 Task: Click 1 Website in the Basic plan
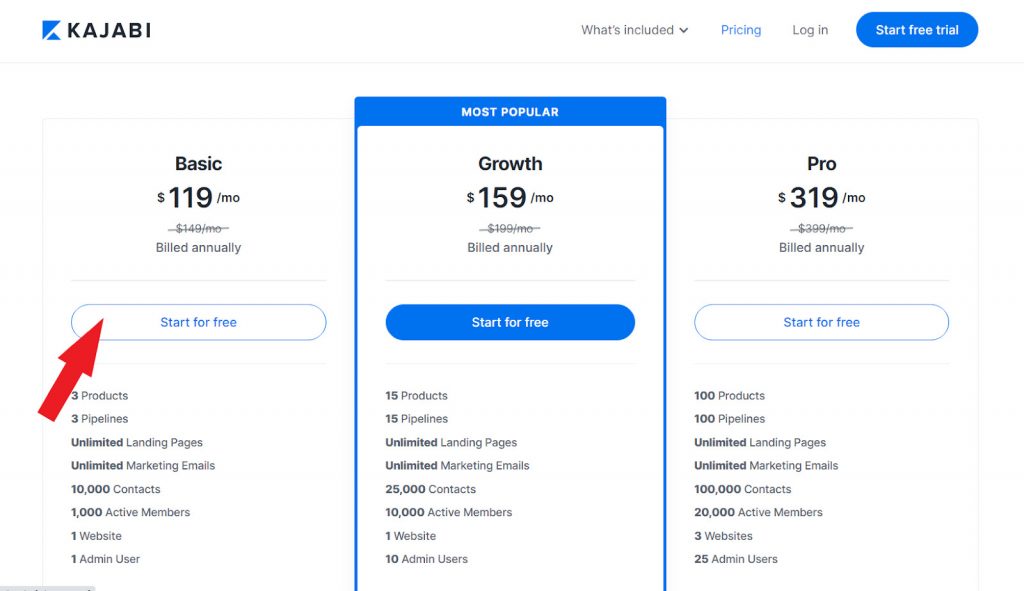(x=97, y=536)
